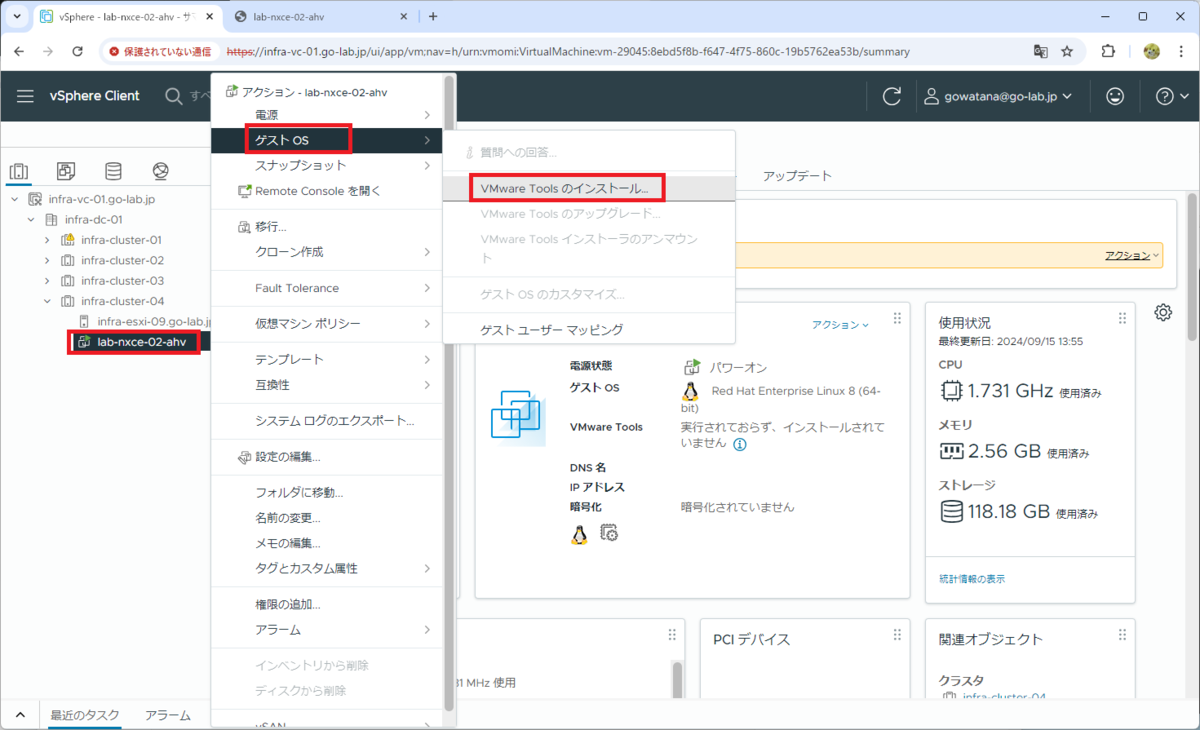Screen dimensions: 1200x730
Task: Select infra-dc-01 datacenter in tree
Action: click(93, 219)
